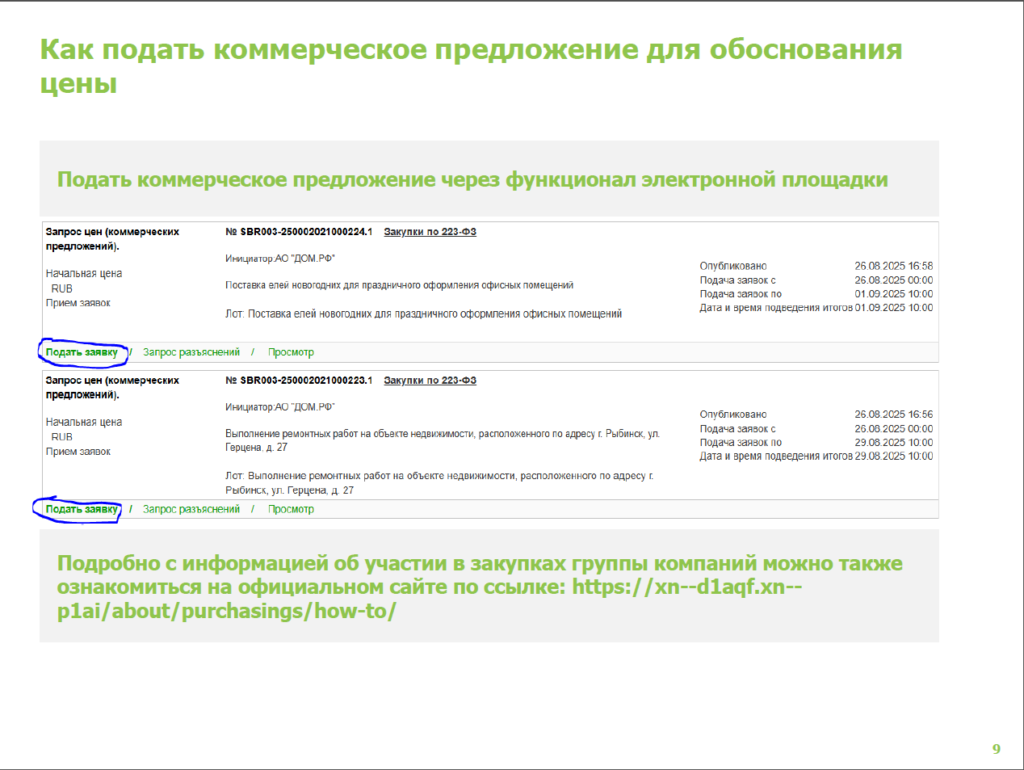Click the Лот description for елей новогодних
This screenshot has width=1024, height=770.
(424, 314)
